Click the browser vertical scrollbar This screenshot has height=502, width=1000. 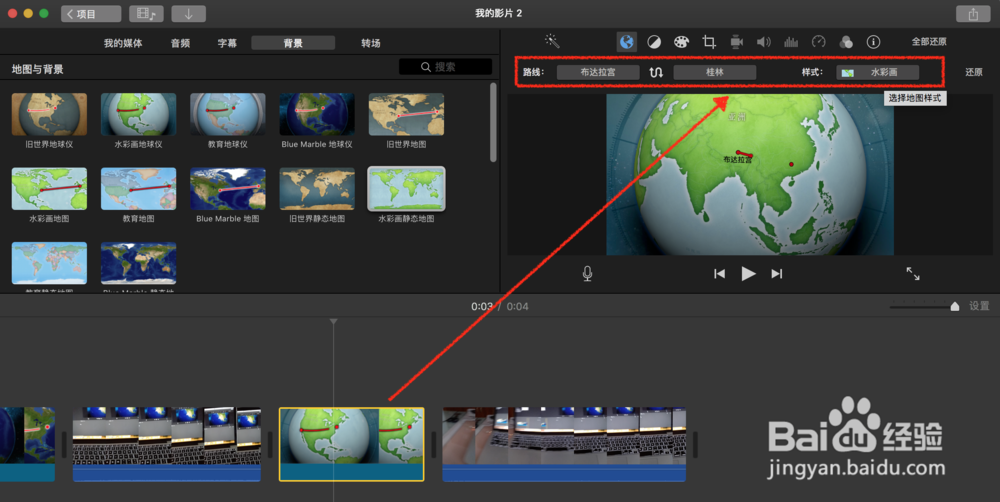tap(493, 122)
